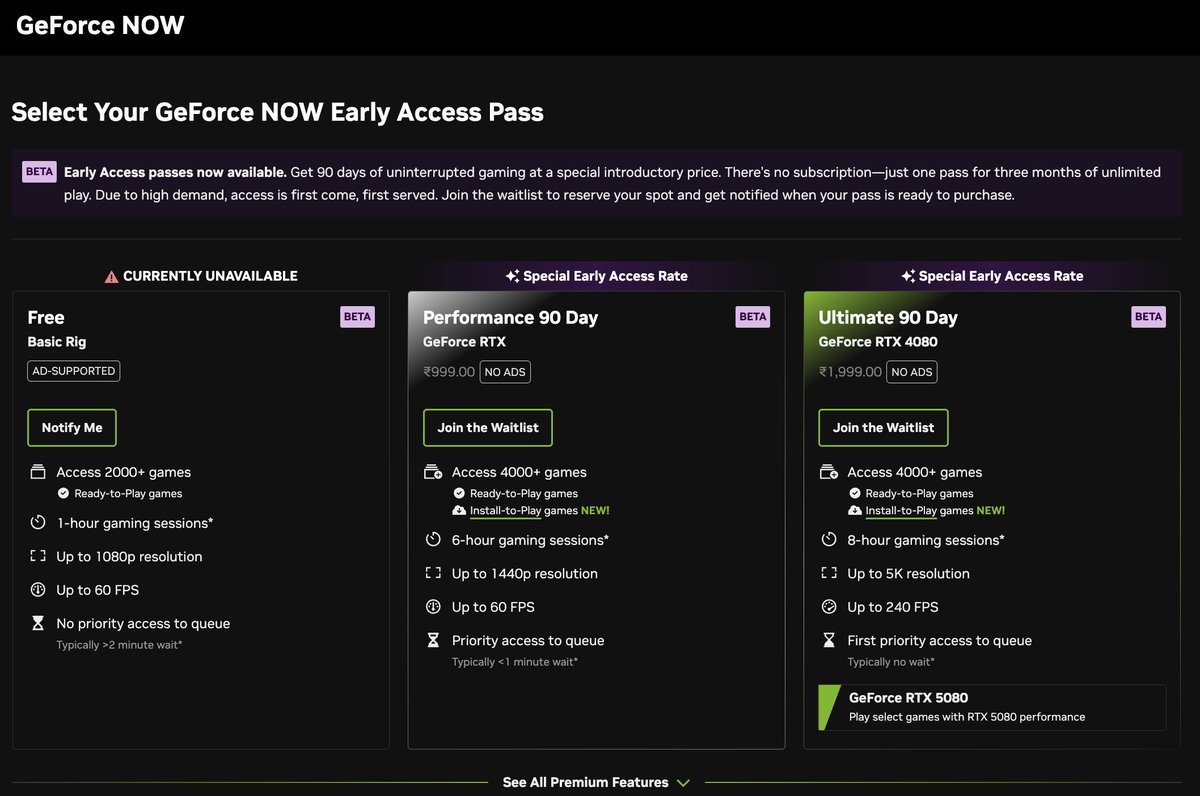1200x796 pixels.
Task: Click the Notify Me button
Action: [72, 428]
